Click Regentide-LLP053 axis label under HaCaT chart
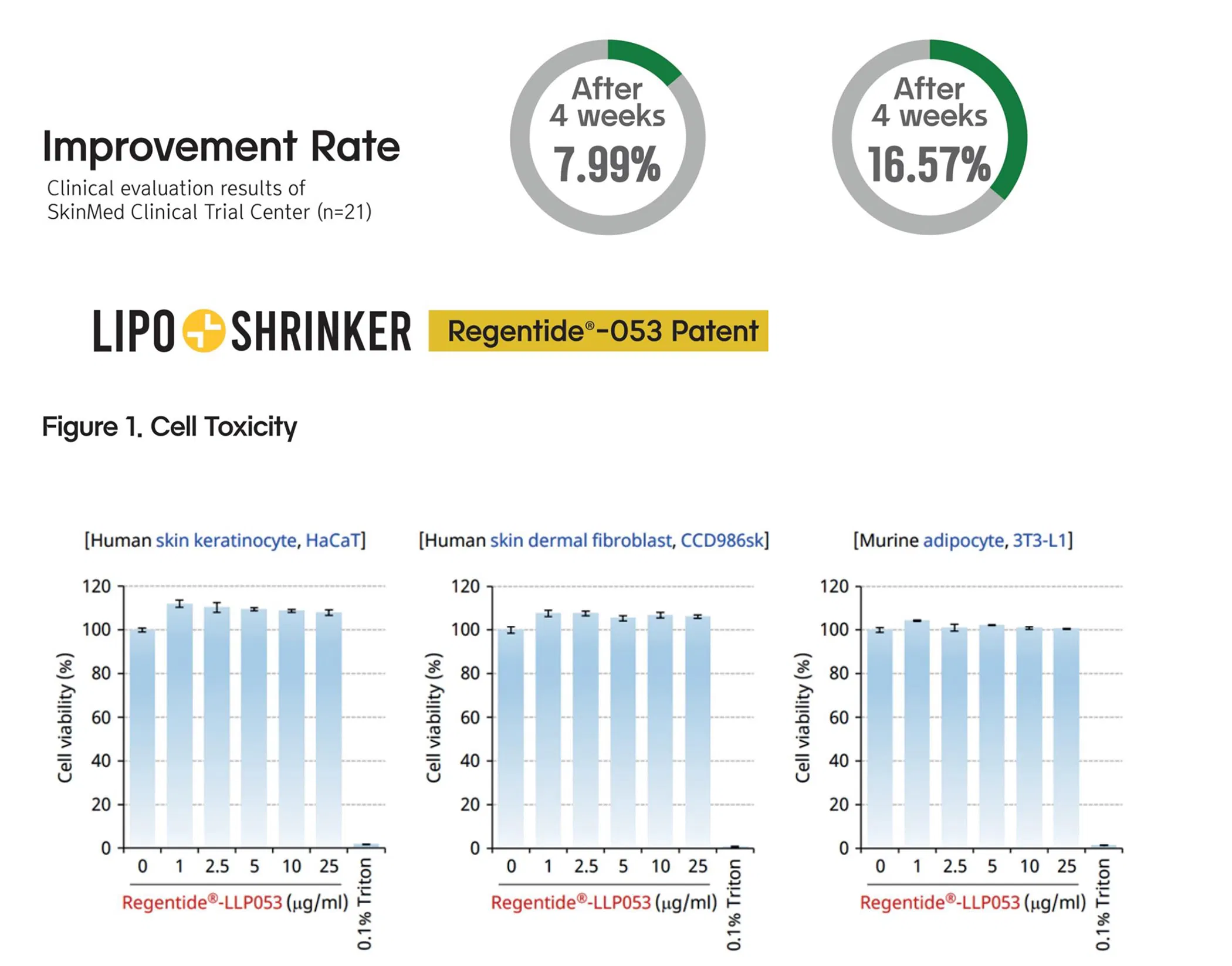This screenshot has width=1232, height=966. pos(235,902)
